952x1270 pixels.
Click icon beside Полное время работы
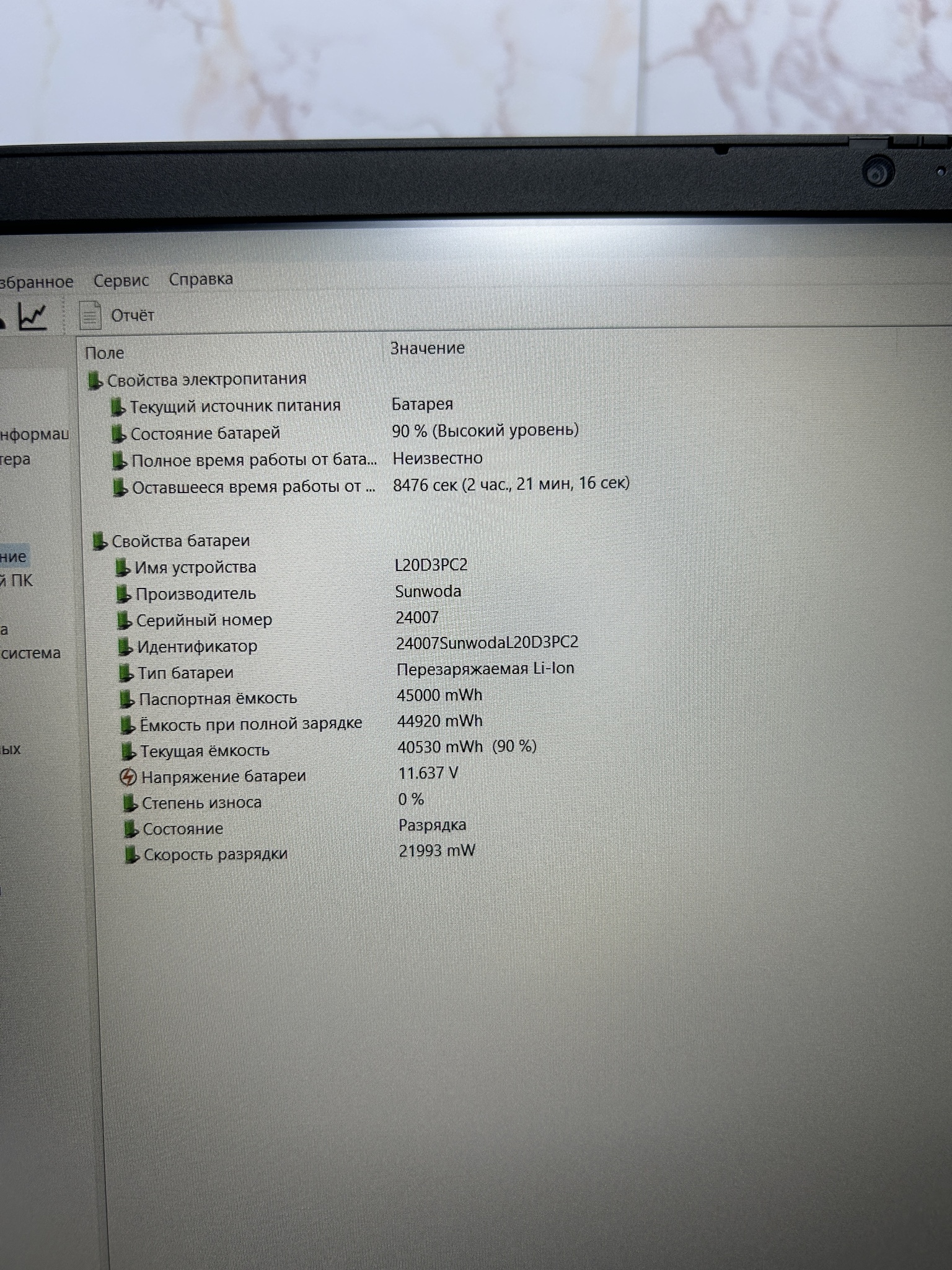119,461
